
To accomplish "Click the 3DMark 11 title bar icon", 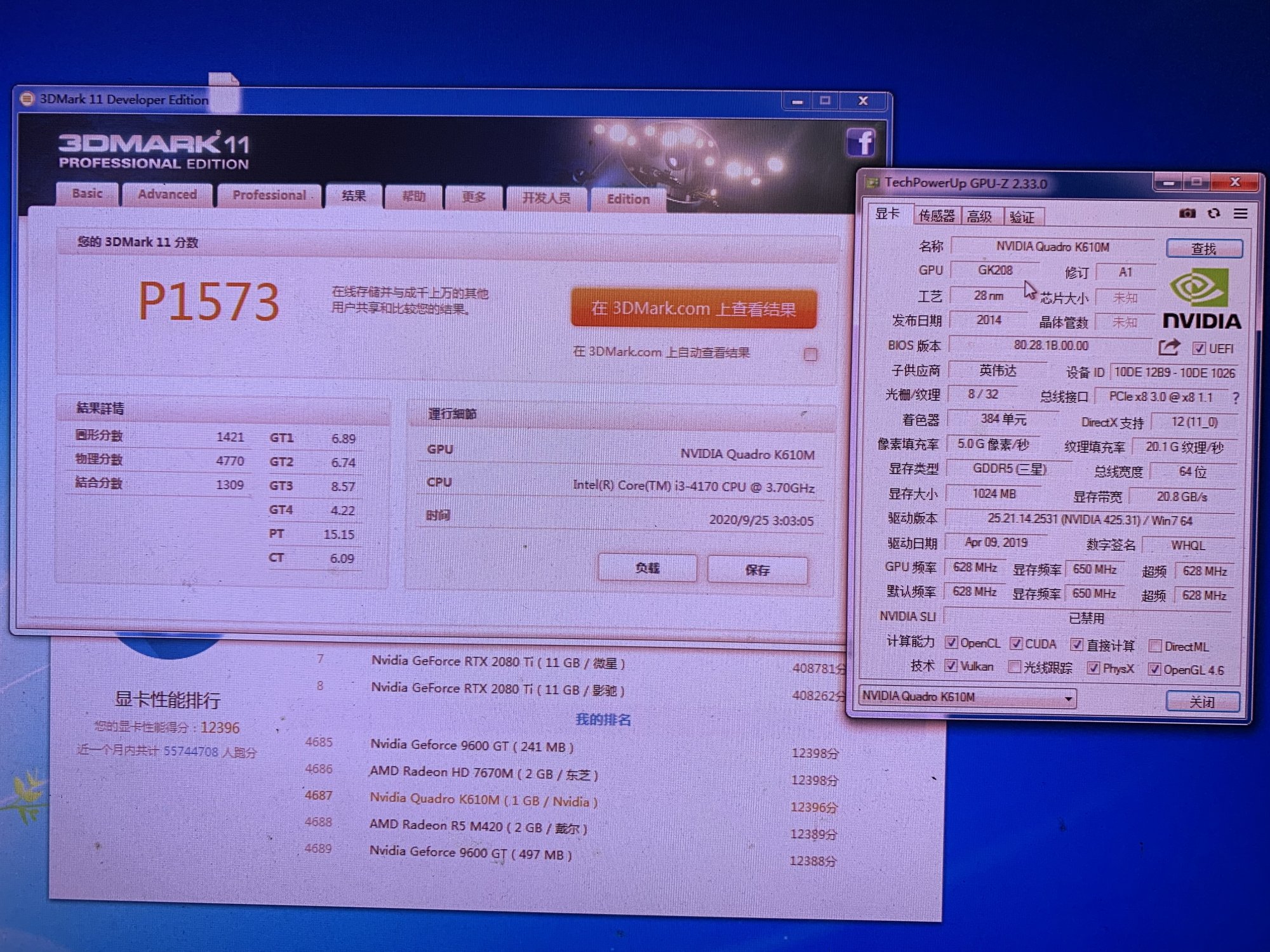I will tap(27, 99).
